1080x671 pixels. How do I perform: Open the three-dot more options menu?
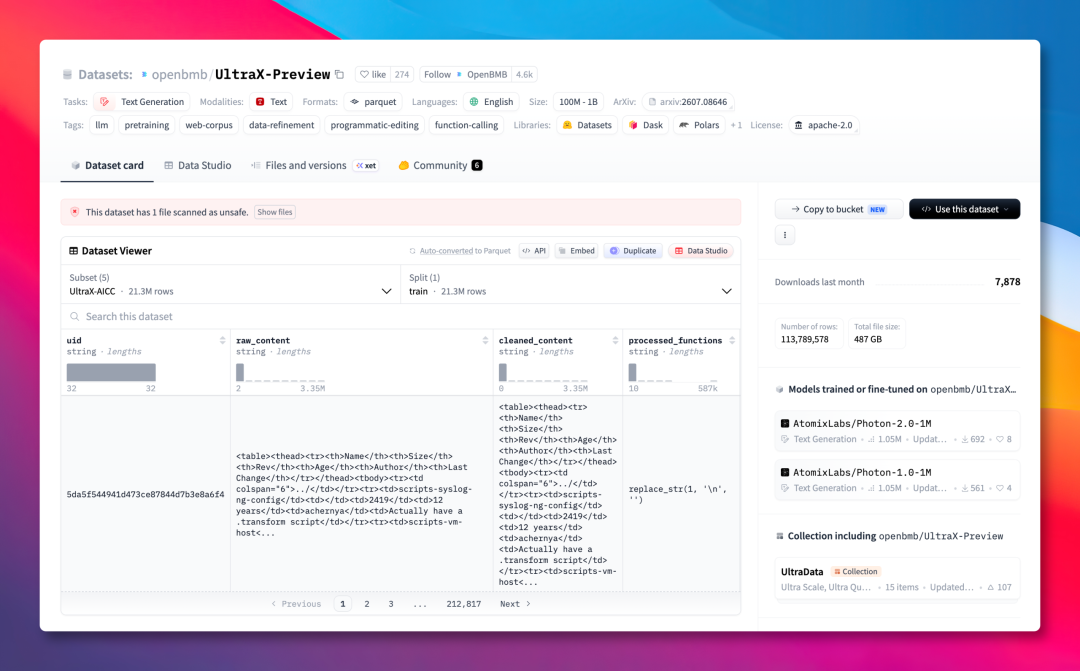point(785,235)
